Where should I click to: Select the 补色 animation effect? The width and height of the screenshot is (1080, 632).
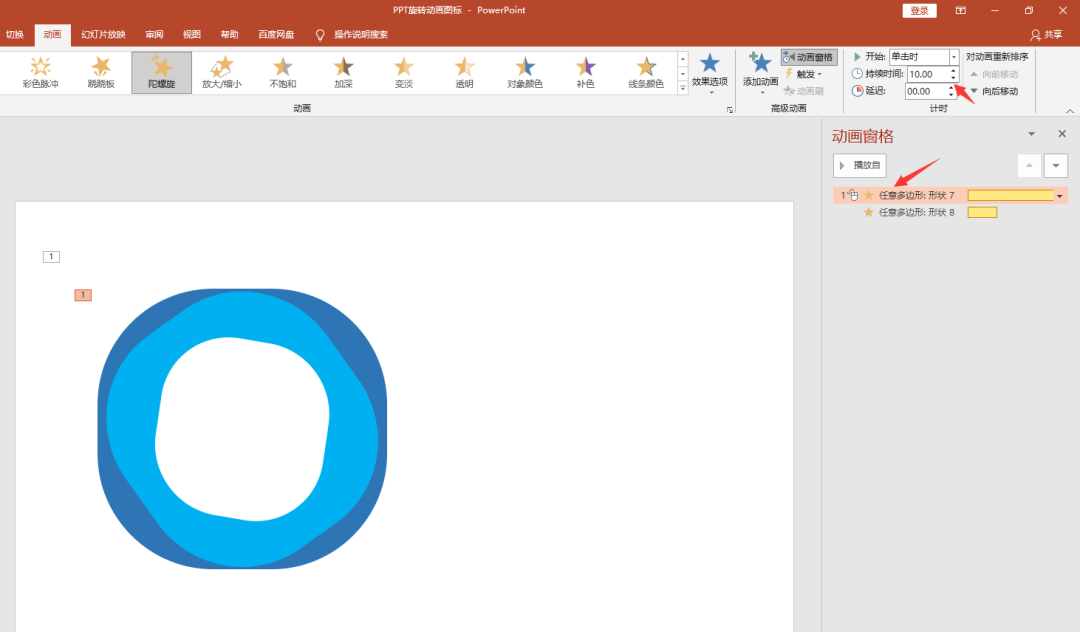click(585, 72)
